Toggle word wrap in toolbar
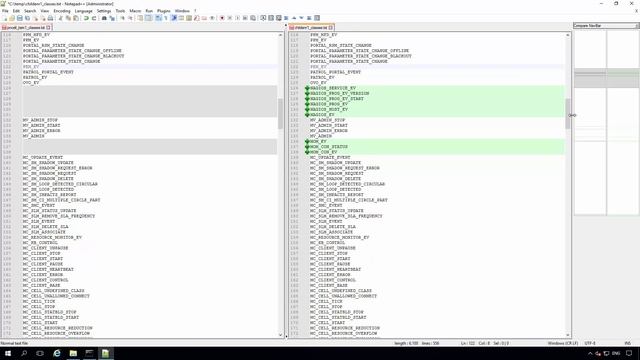The width and height of the screenshot is (640, 360). point(158,18)
